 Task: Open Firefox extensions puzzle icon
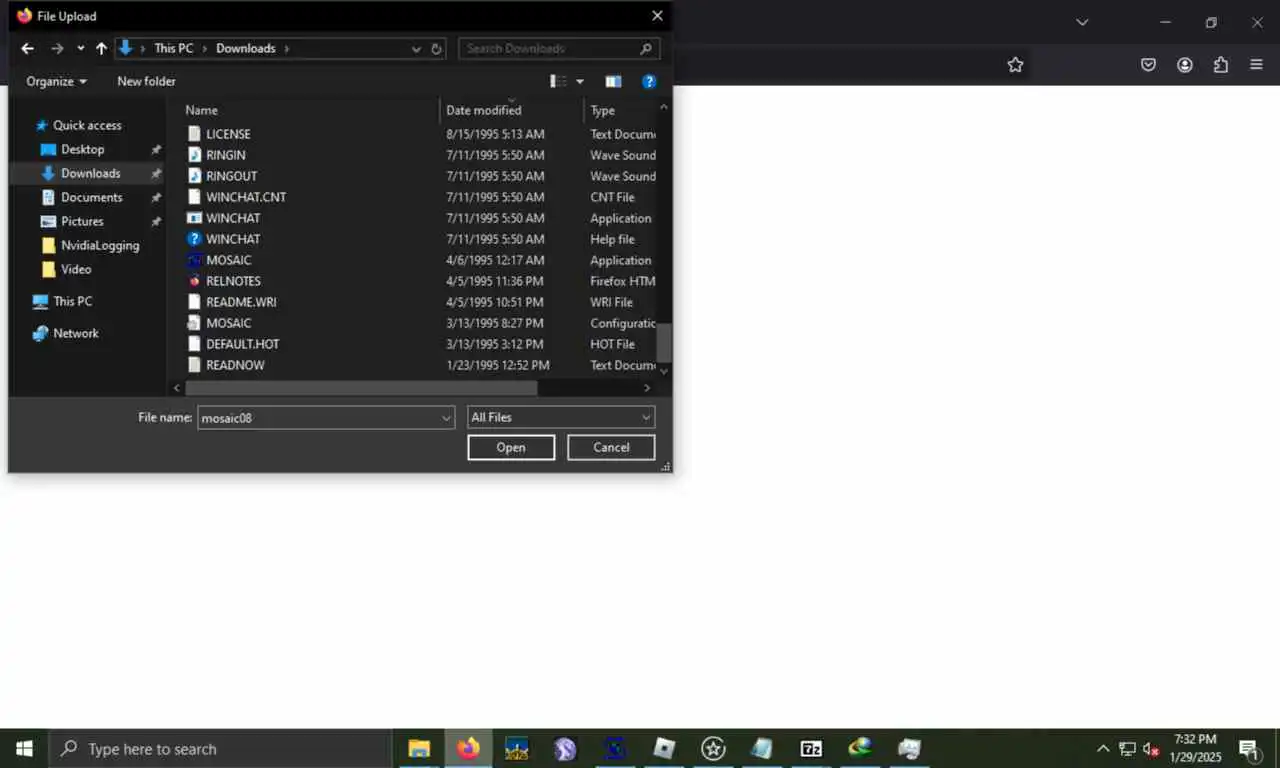click(1221, 65)
